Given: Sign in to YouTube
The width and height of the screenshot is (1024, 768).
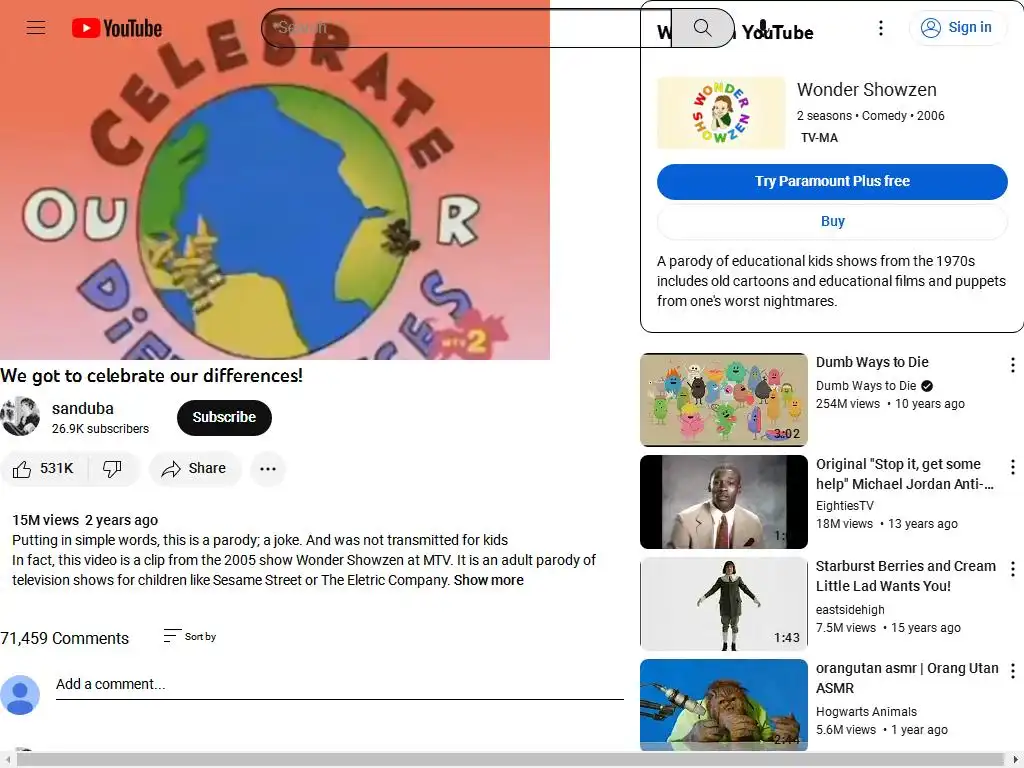Looking at the screenshot, I should click(x=957, y=27).
